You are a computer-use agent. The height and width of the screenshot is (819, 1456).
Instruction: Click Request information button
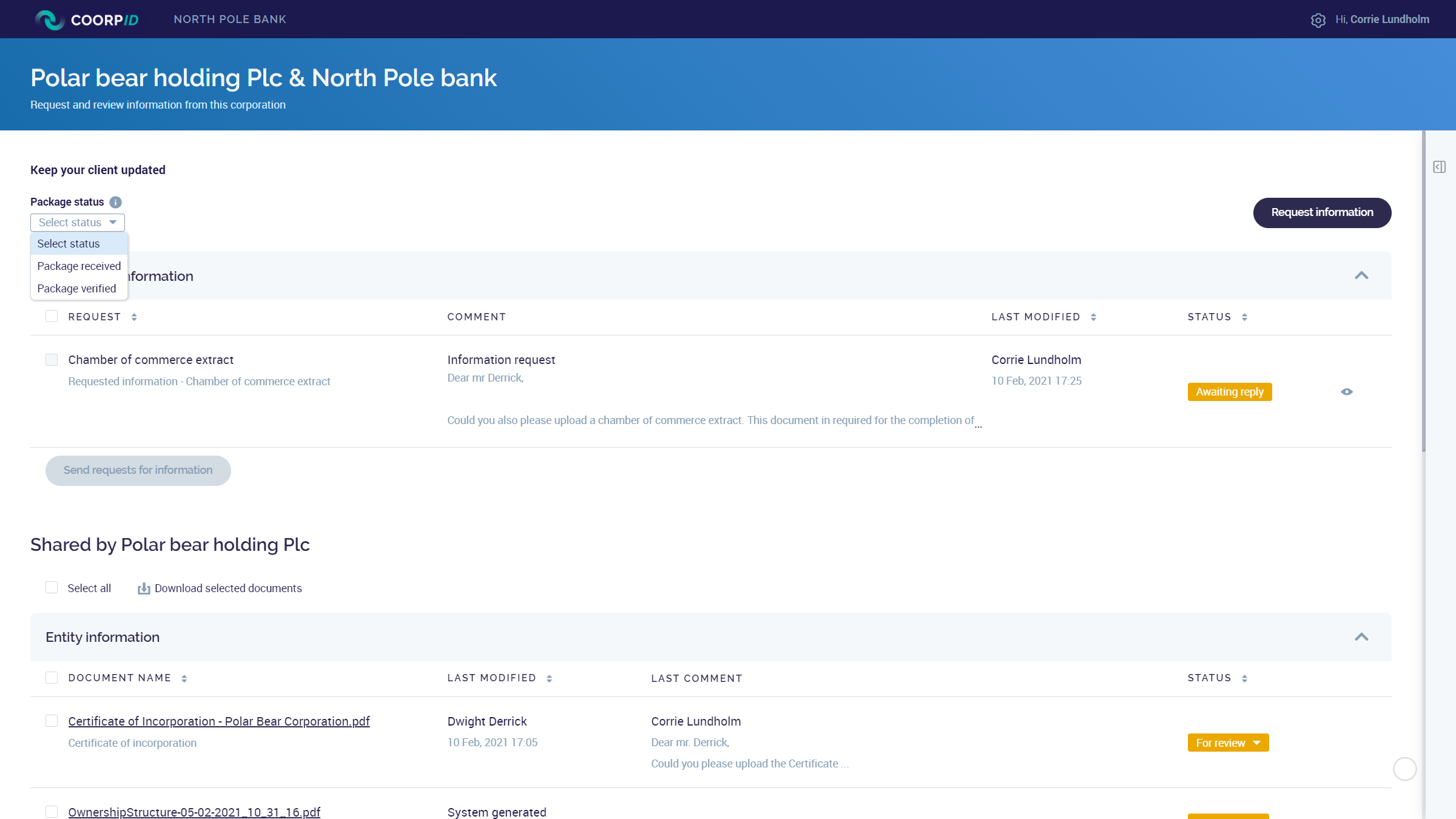pyautogui.click(x=1322, y=212)
